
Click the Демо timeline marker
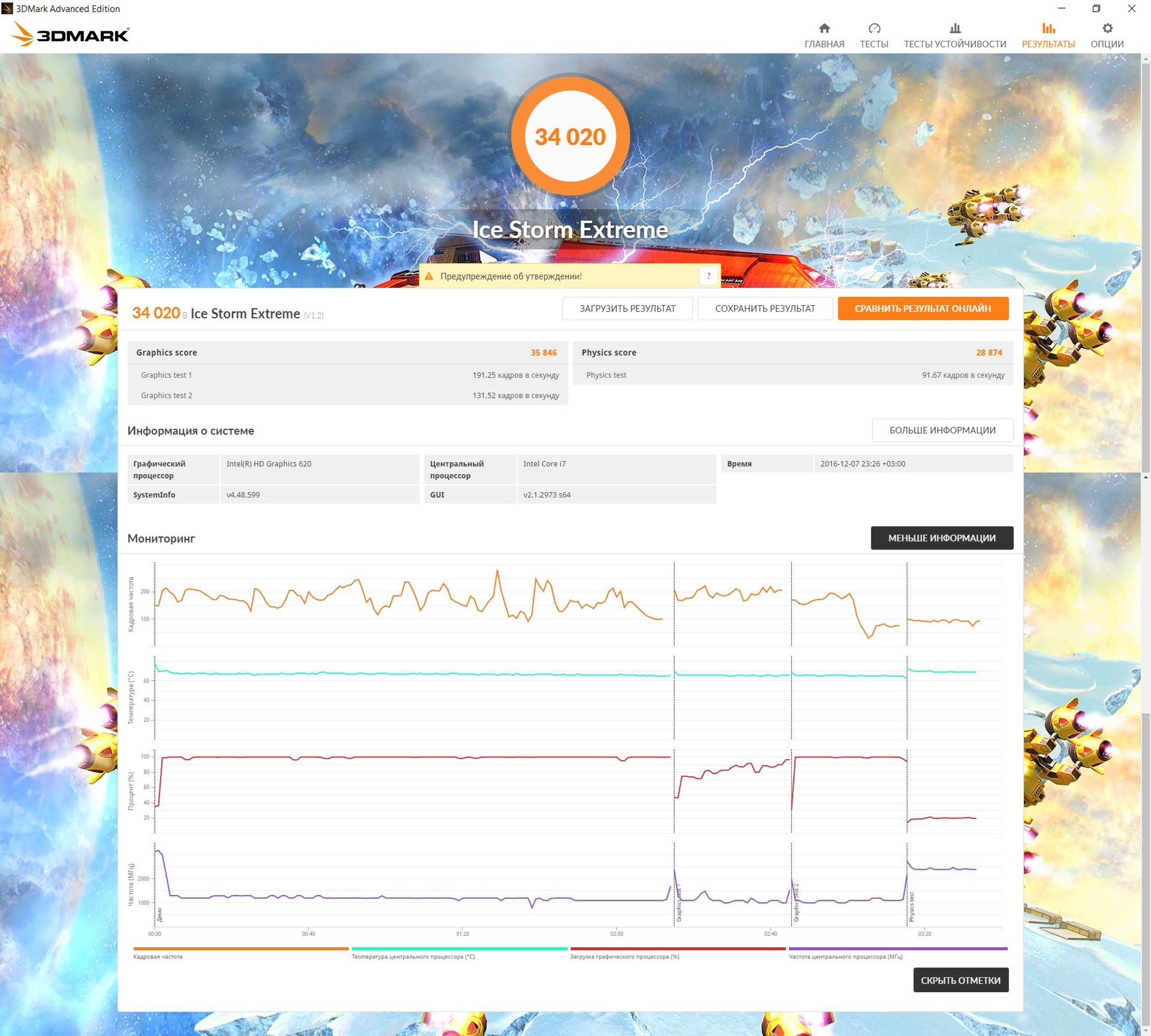tap(159, 915)
